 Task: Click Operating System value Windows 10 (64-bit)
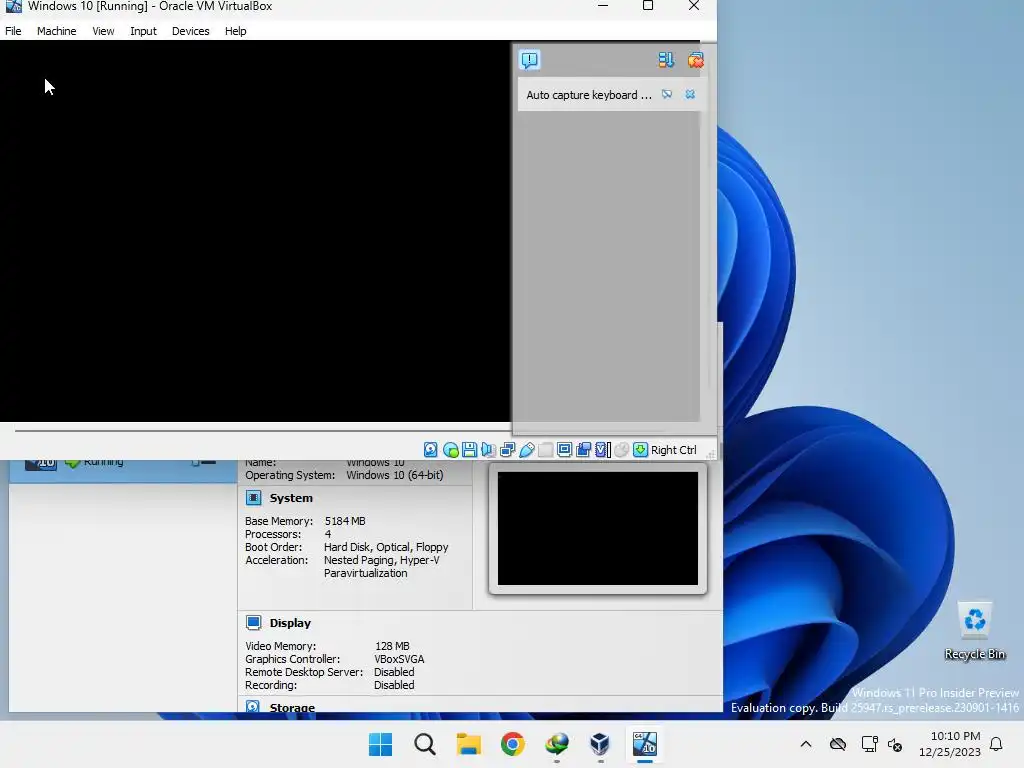[394, 475]
